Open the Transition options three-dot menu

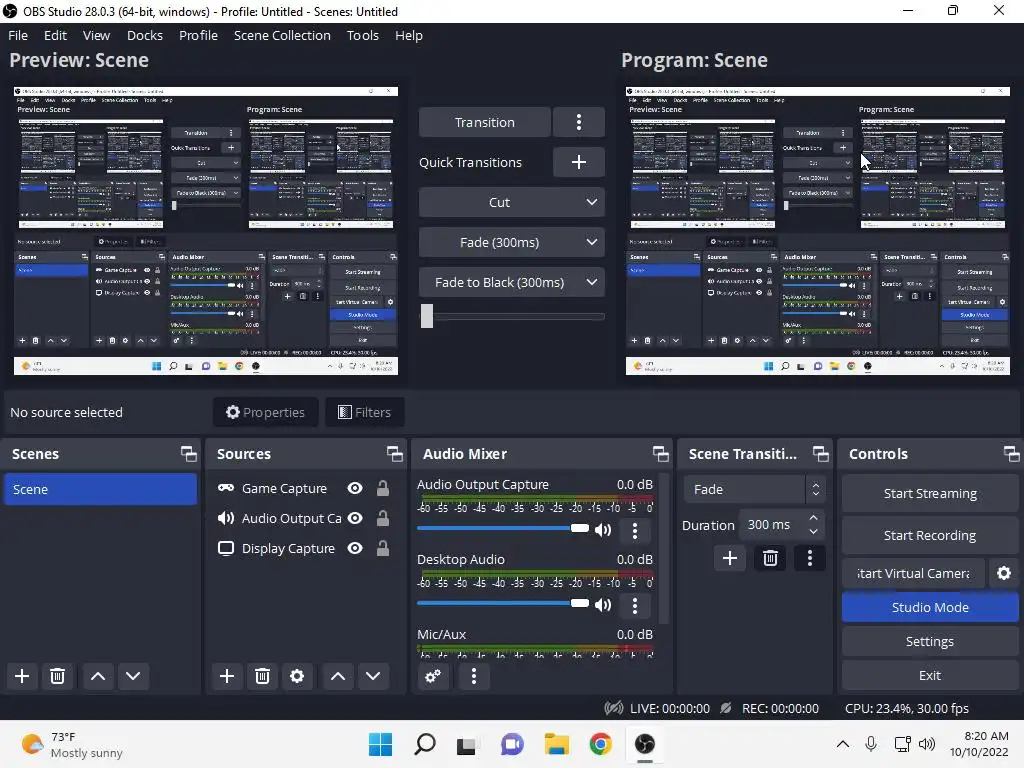point(579,122)
